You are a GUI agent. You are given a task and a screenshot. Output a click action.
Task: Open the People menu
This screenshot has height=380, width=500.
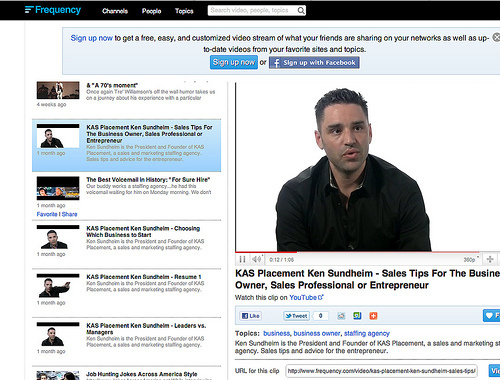(151, 11)
